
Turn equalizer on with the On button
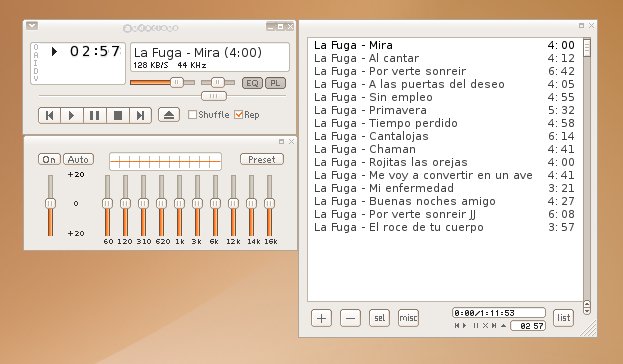pyautogui.click(x=49, y=159)
